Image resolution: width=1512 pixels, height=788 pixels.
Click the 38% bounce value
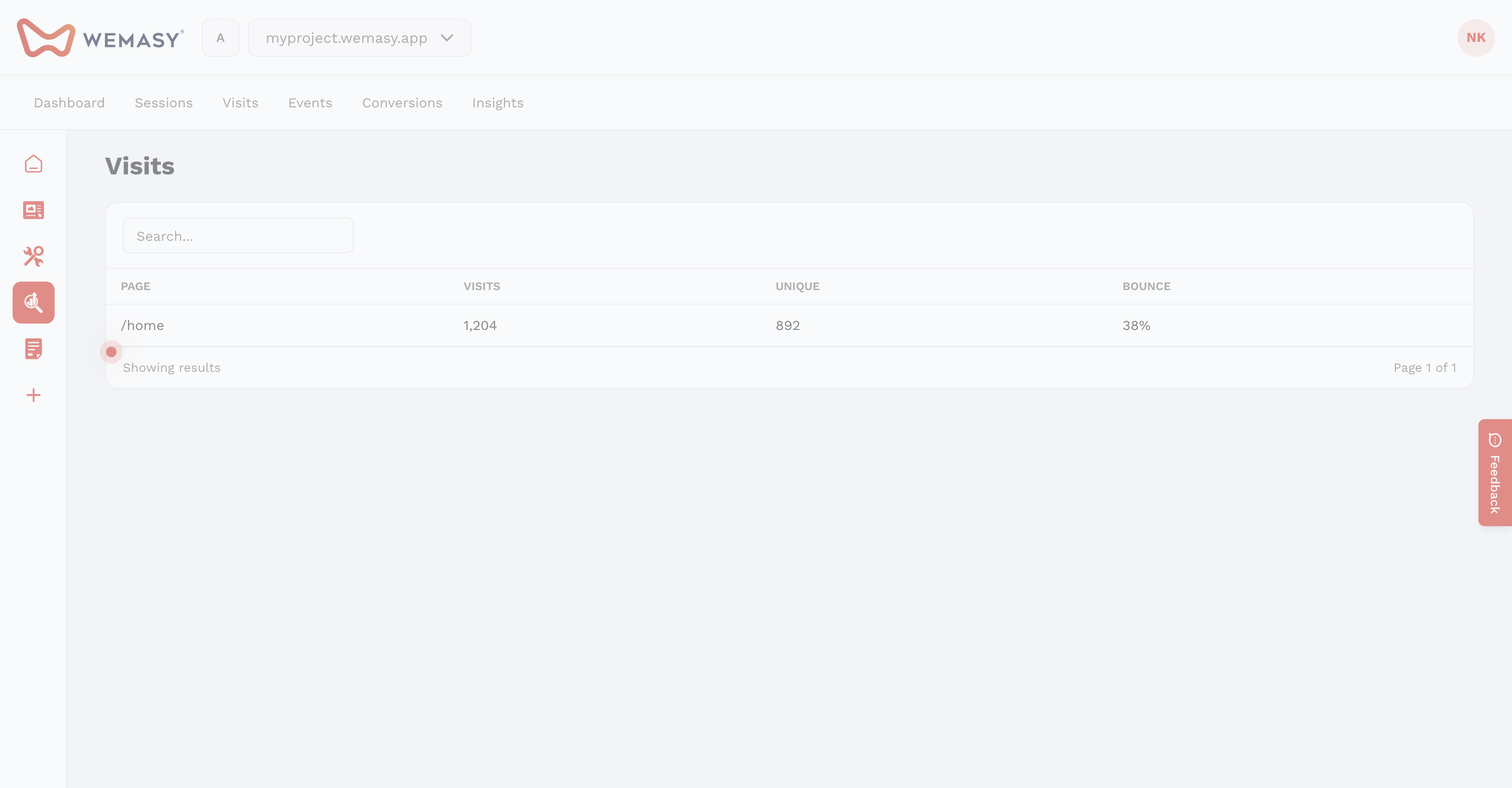1136,326
